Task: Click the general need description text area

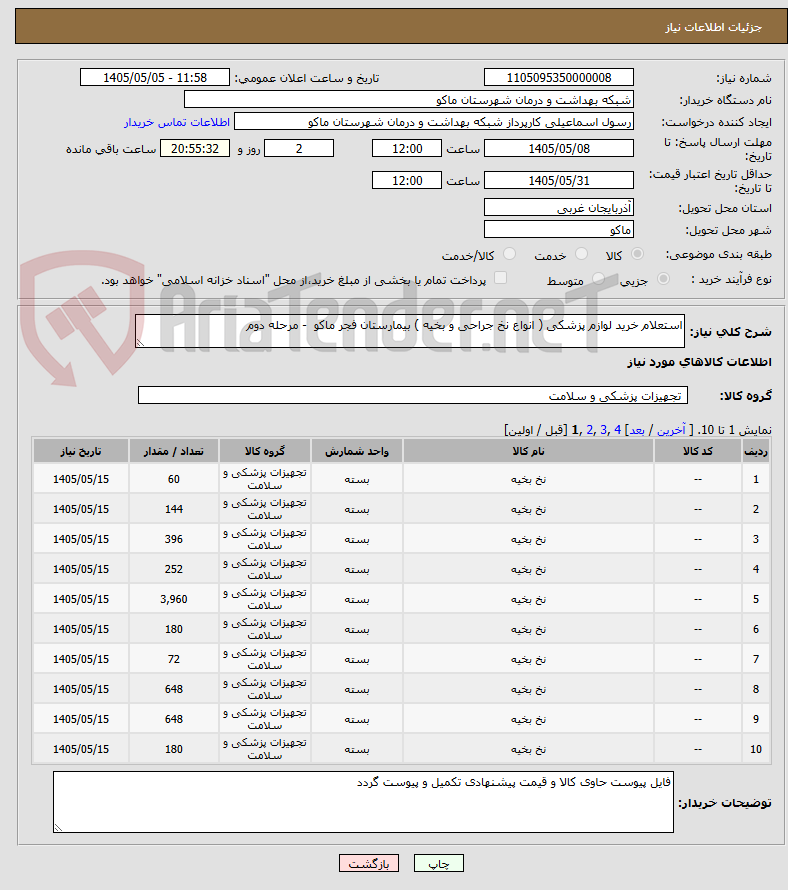Action: [x=410, y=331]
